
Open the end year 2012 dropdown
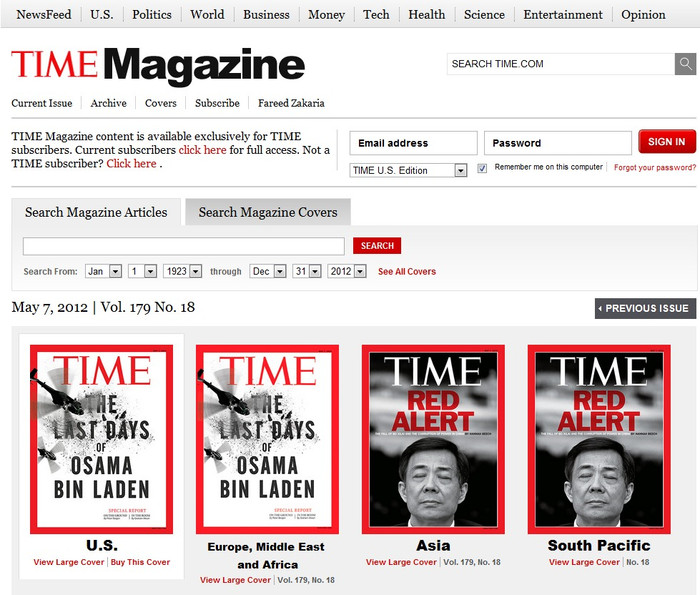[x=347, y=271]
